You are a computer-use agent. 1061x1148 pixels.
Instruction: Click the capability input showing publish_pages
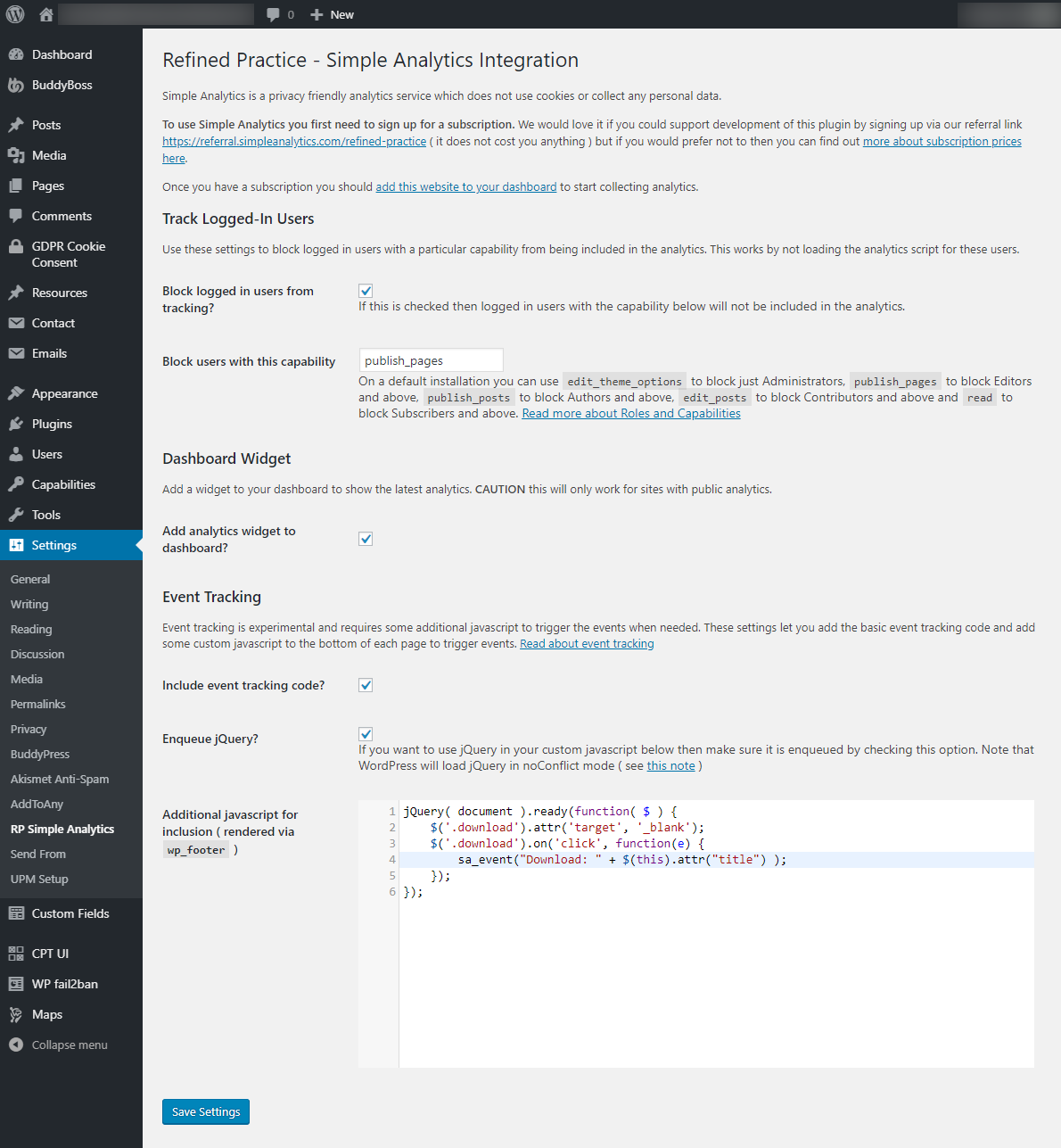(x=432, y=360)
